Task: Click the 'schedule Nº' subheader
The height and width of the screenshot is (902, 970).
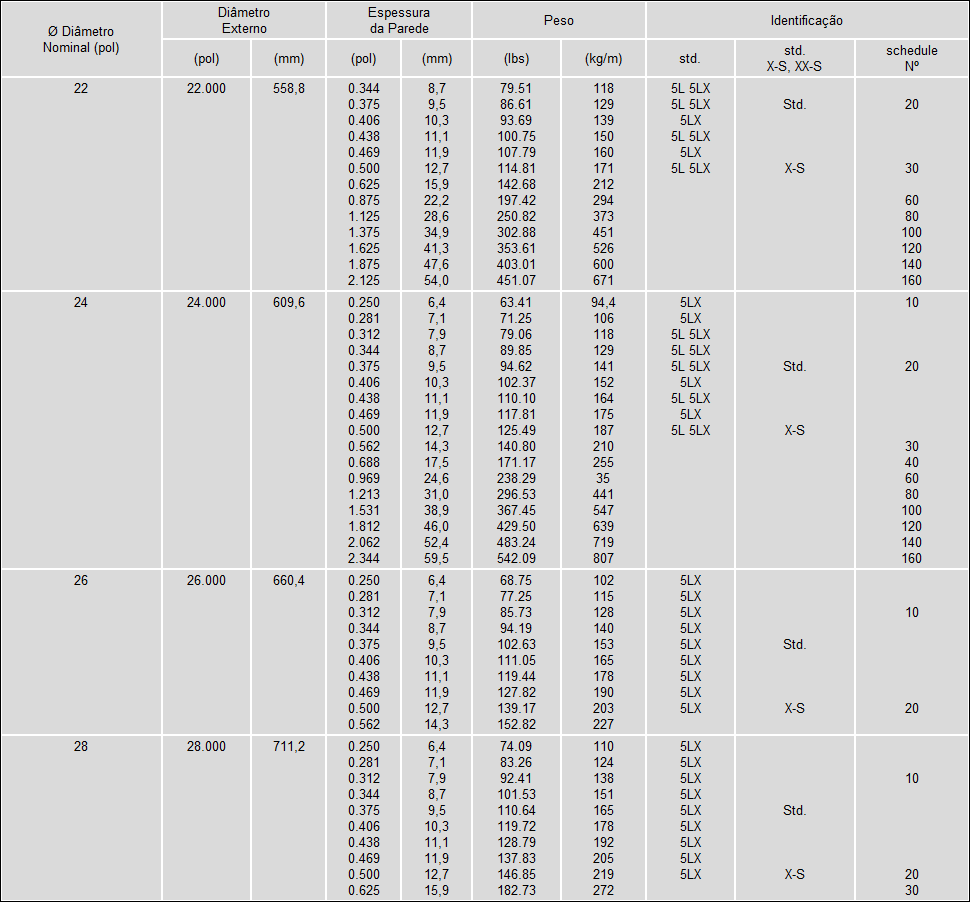Action: pyautogui.click(x=911, y=59)
